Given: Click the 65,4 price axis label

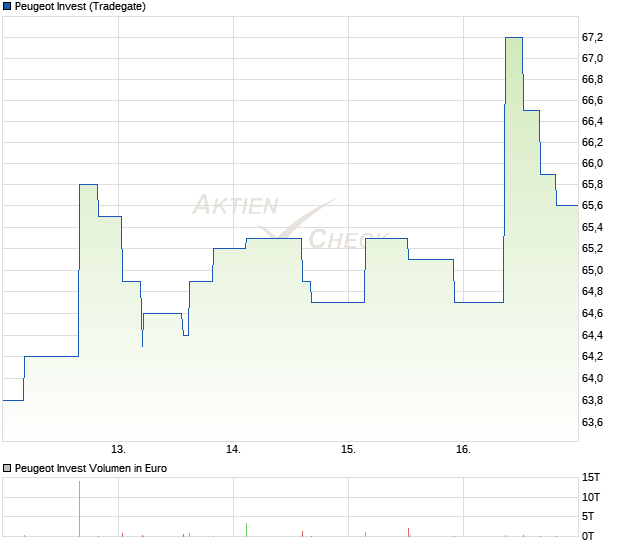Looking at the screenshot, I should [x=592, y=227].
